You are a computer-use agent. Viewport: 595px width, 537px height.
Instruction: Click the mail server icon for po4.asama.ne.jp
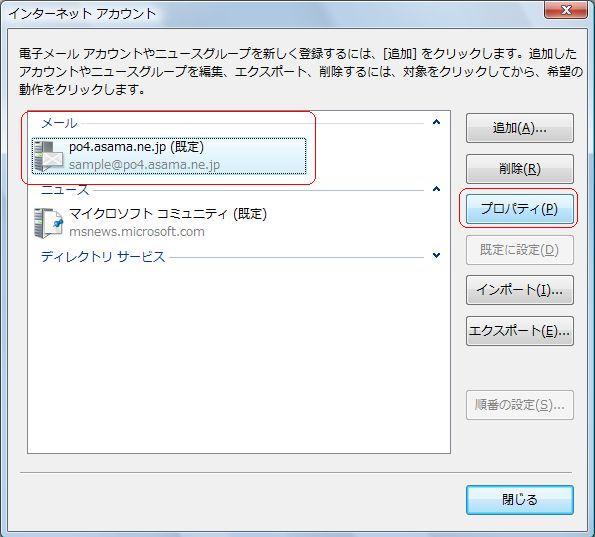48,156
